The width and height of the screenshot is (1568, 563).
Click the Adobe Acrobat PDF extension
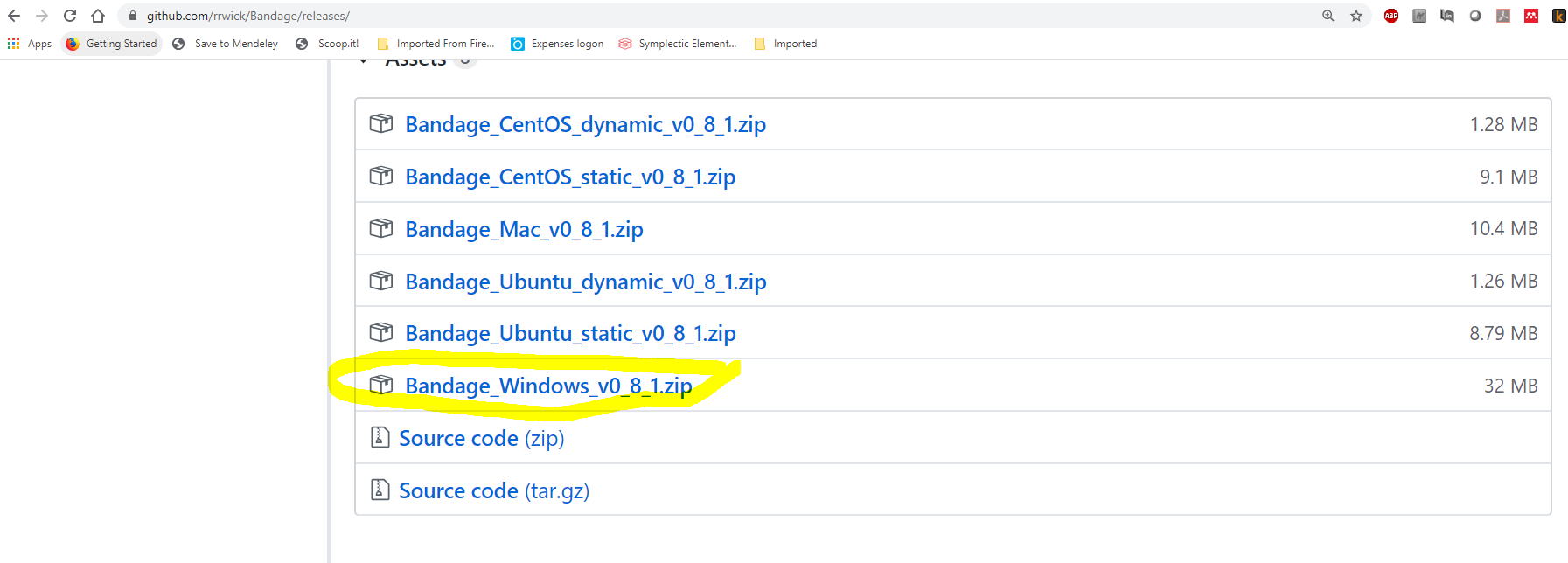coord(1503,16)
